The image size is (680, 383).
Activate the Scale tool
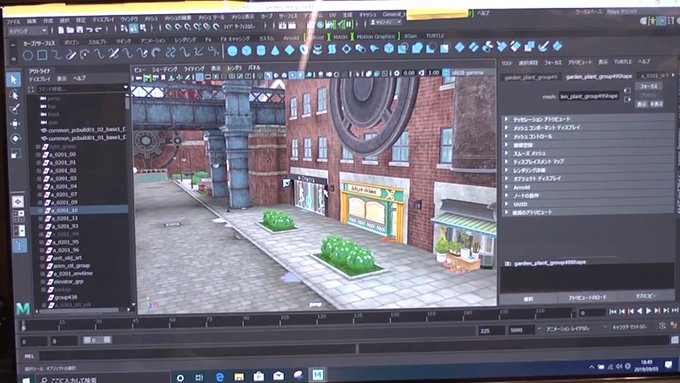click(16, 154)
